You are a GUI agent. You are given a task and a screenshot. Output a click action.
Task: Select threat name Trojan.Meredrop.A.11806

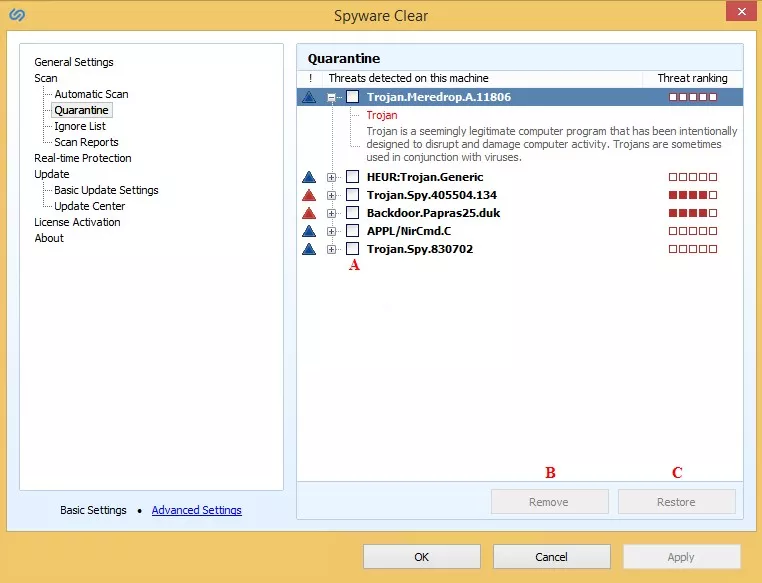click(439, 97)
